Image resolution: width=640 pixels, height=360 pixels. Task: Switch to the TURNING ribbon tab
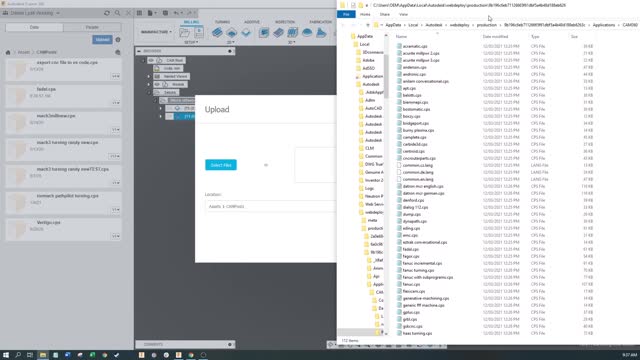click(222, 22)
